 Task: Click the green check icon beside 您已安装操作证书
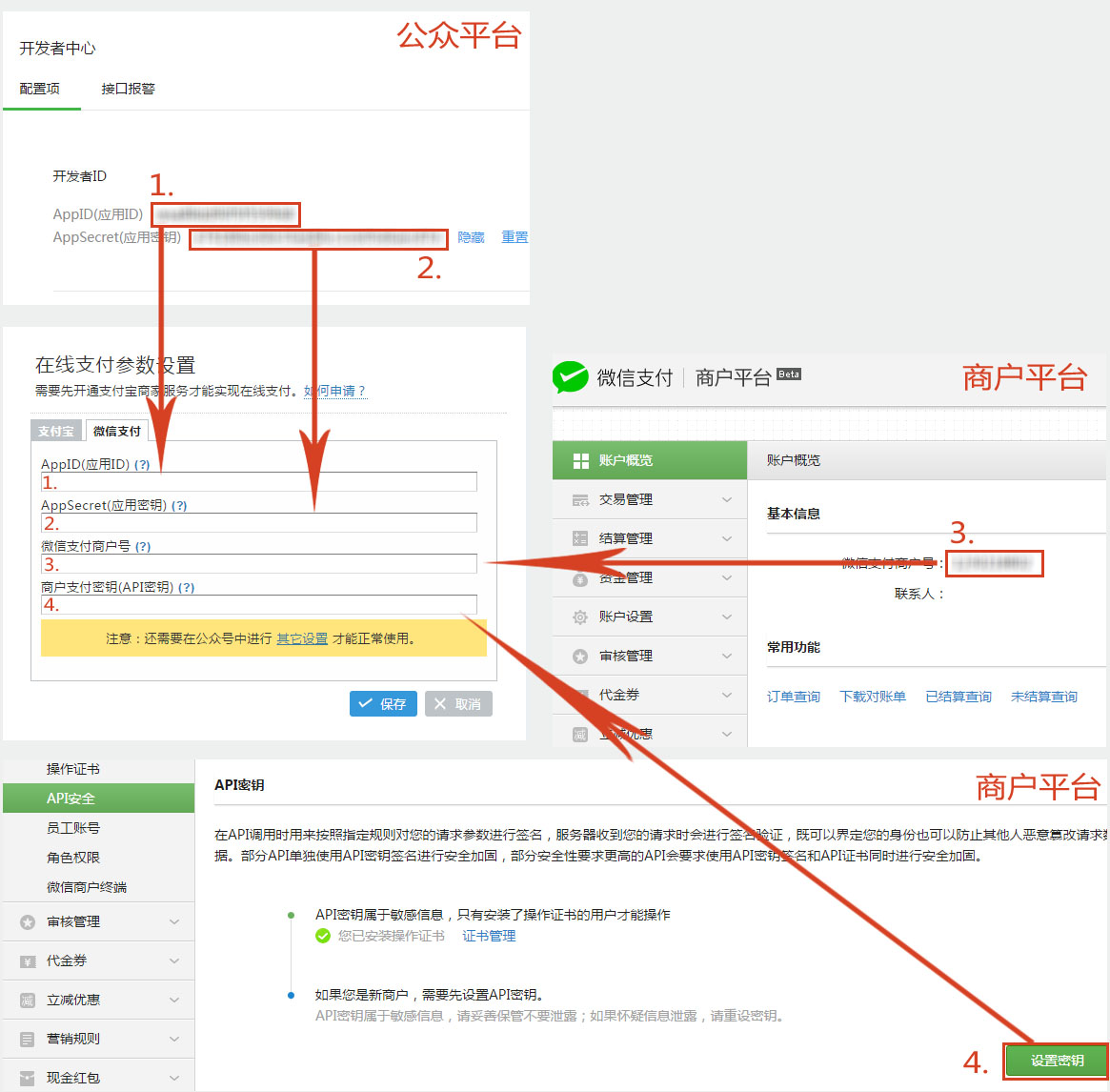(323, 936)
